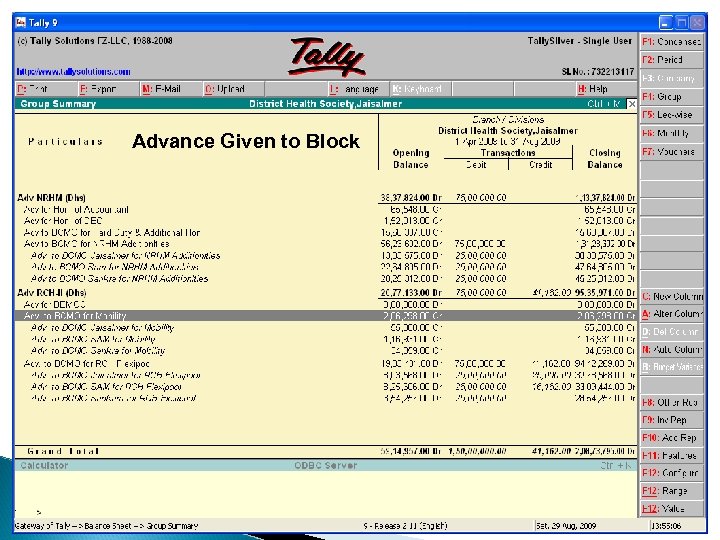Image resolution: width=720 pixels, height=540 pixels.
Task: Open F10: Acc Rep
Action: pos(671,438)
